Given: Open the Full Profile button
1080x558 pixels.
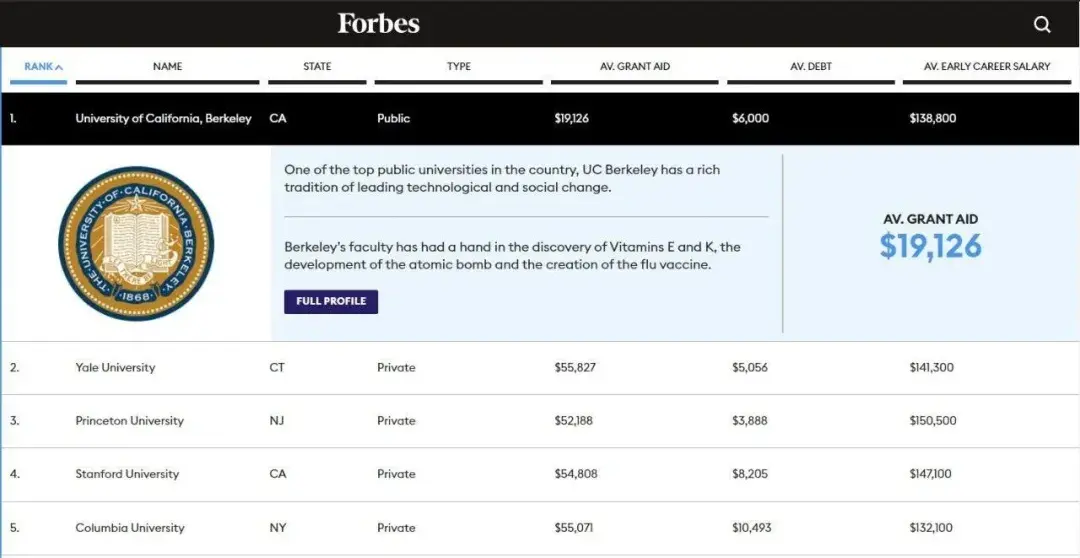Looking at the screenshot, I should pos(331,301).
